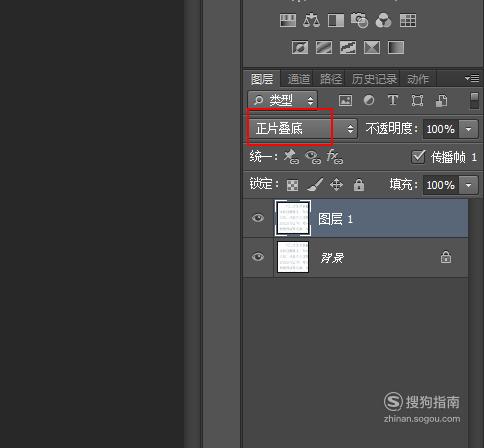
Task: Filter for type layers (T icon)
Action: click(x=393, y=100)
